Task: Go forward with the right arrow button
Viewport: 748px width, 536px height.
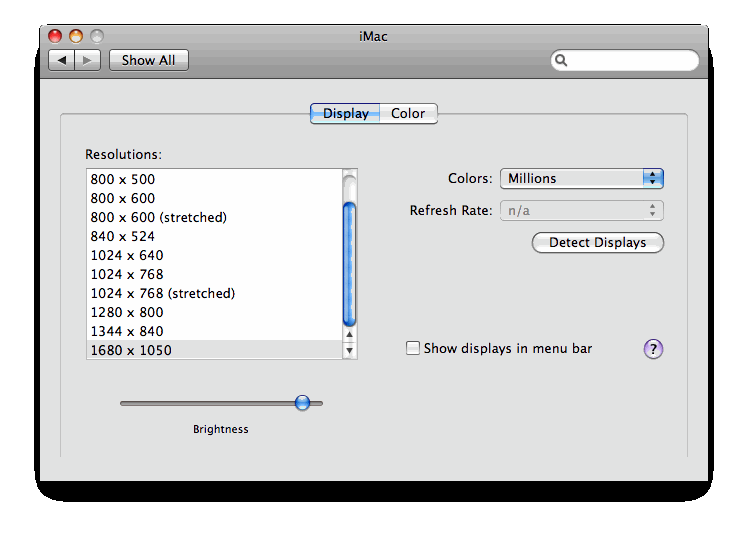Action: (87, 61)
